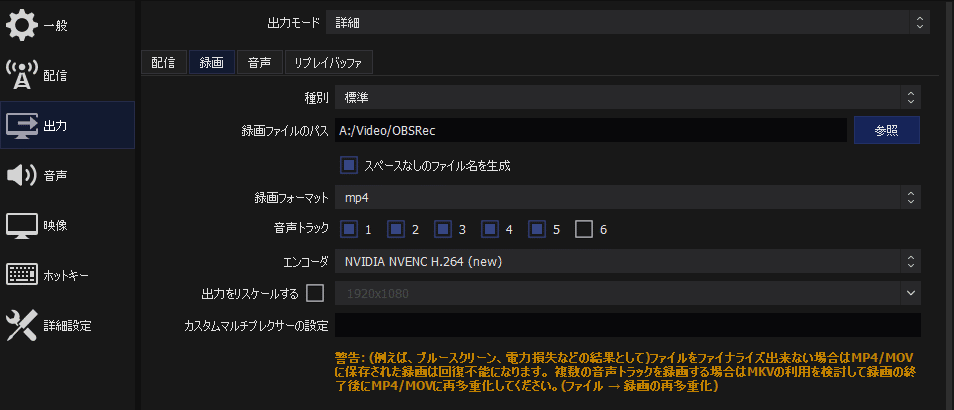Screen dimensions: 954x410
Task: Open the 種別 dropdown showing 標準
Action: click(628, 97)
